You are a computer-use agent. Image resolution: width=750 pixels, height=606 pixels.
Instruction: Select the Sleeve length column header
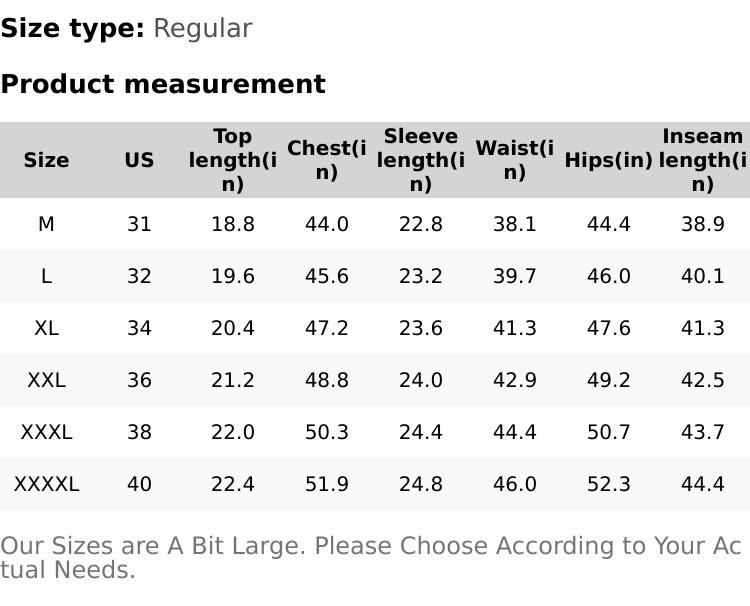(x=420, y=160)
